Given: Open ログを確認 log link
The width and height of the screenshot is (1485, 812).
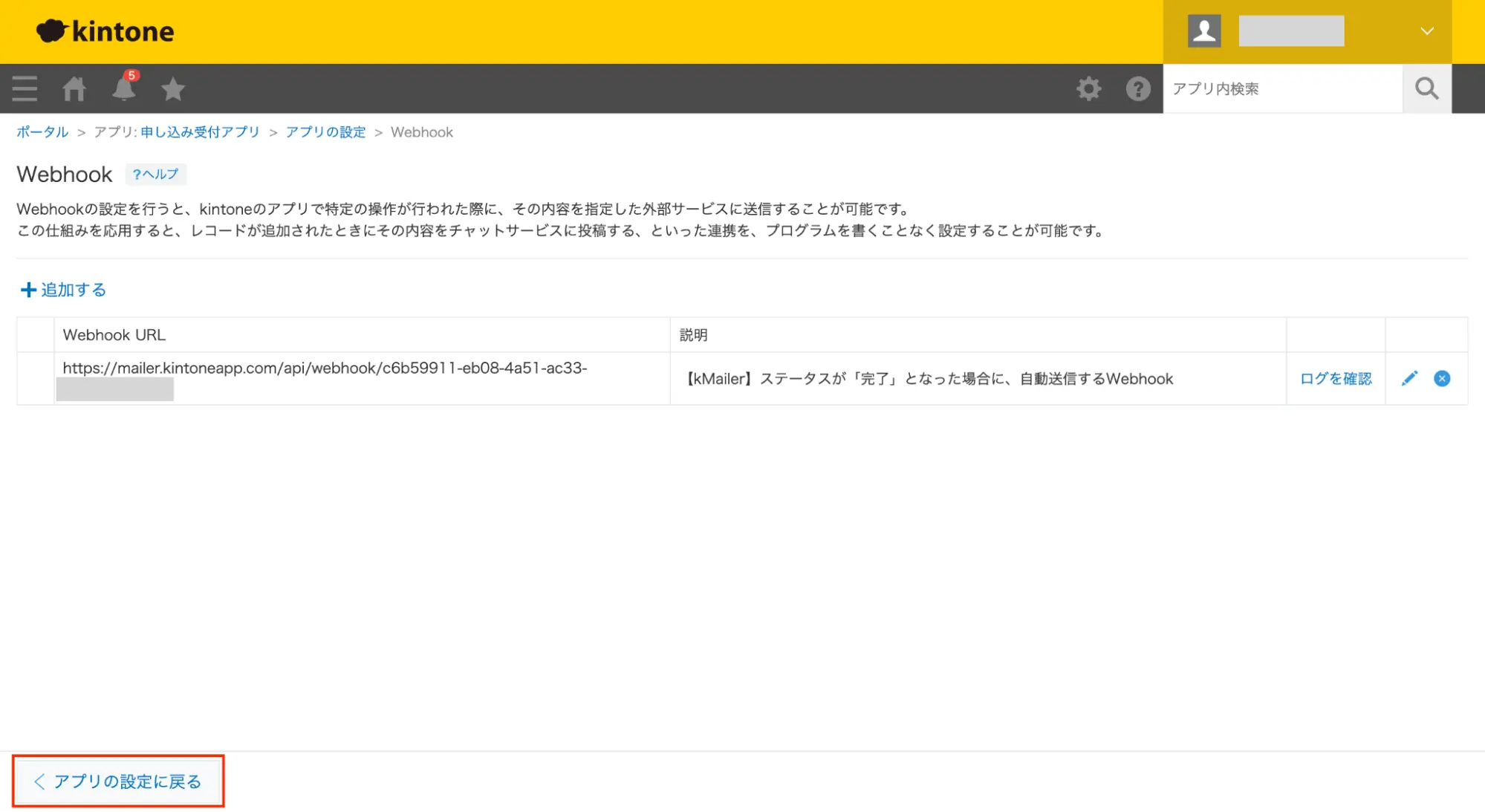Looking at the screenshot, I should (x=1335, y=378).
